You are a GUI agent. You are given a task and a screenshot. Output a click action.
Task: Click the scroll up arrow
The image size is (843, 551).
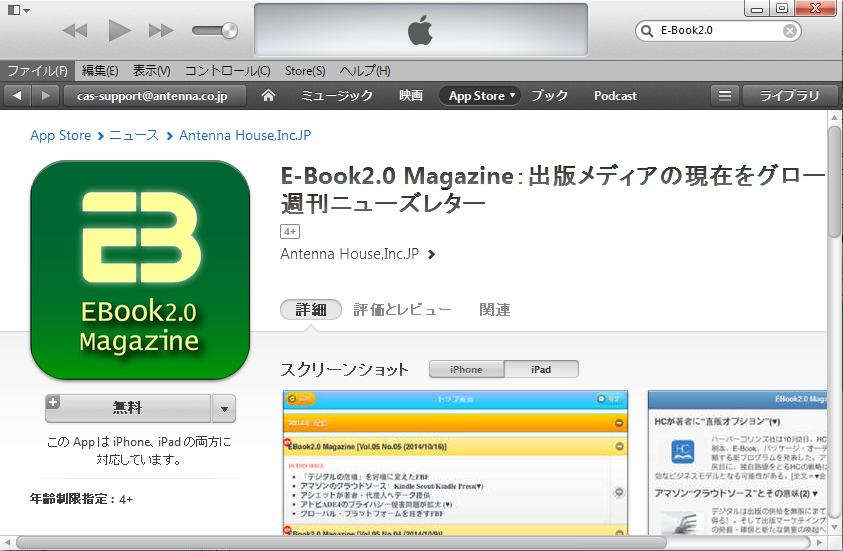pos(834,117)
